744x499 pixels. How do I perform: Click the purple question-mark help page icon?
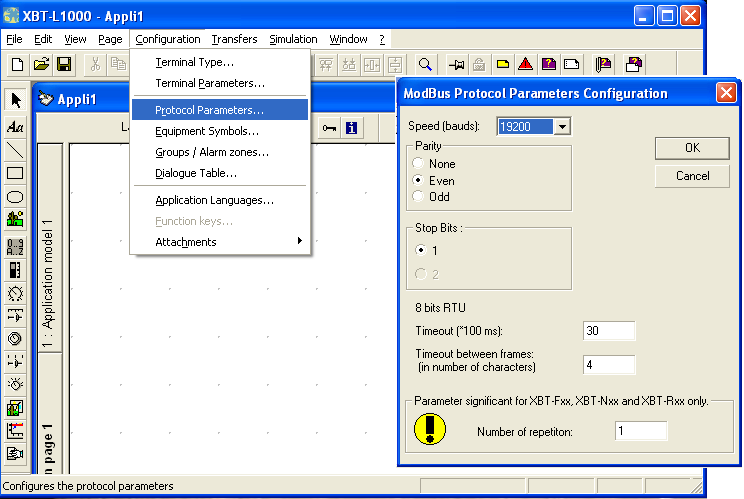[549, 64]
